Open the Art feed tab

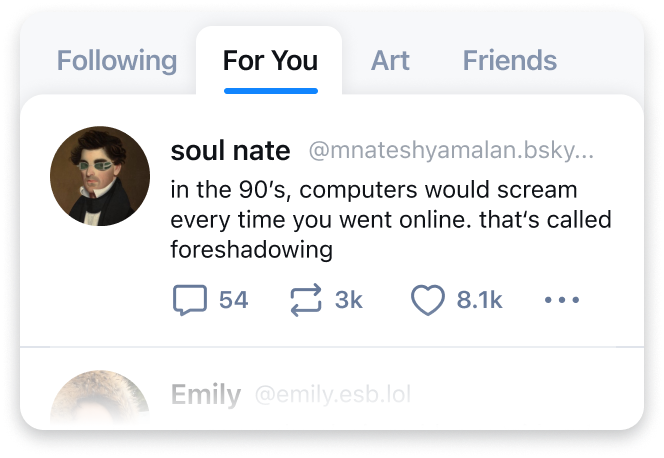click(390, 61)
